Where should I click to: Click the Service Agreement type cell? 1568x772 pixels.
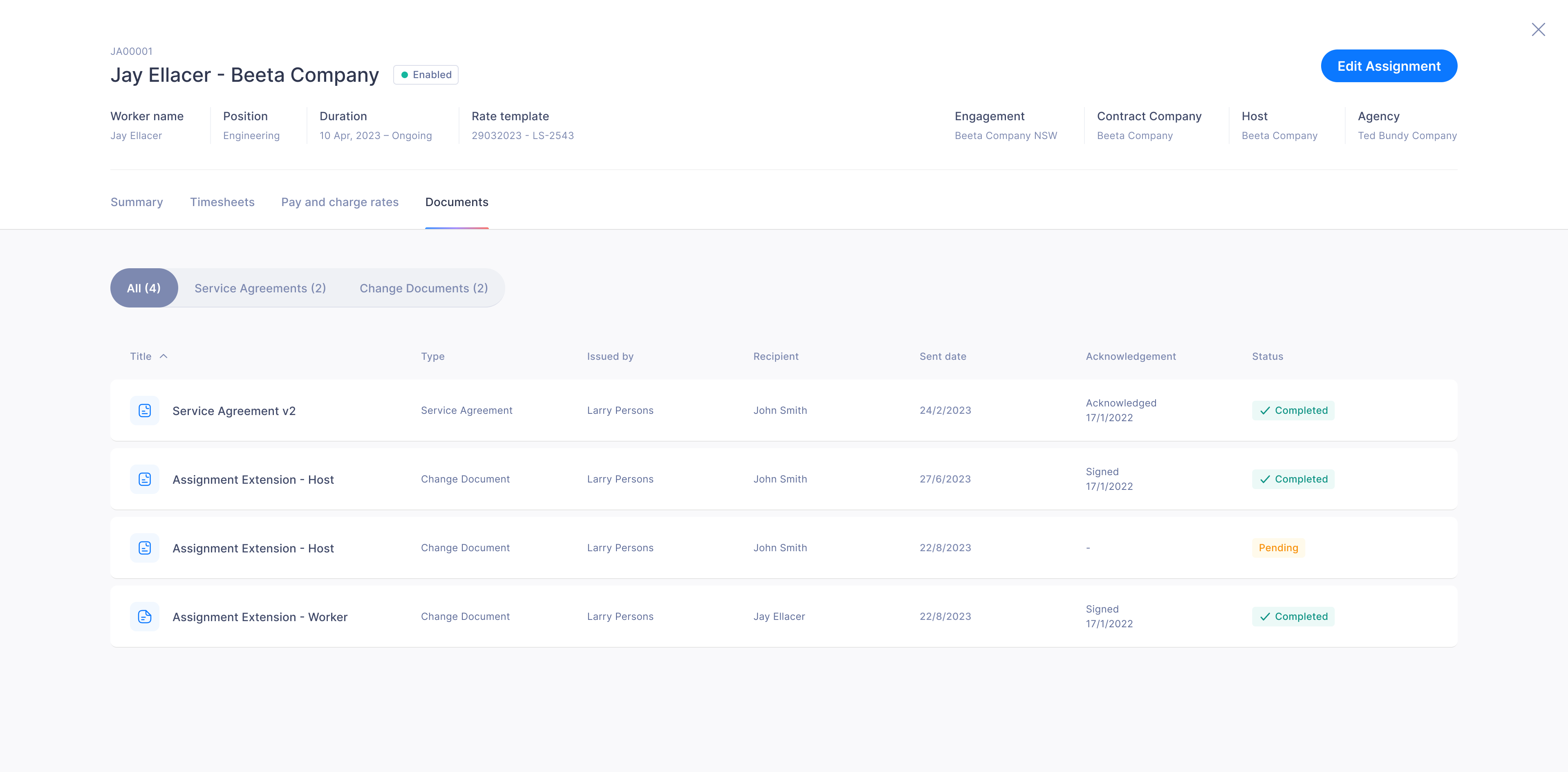click(x=466, y=411)
